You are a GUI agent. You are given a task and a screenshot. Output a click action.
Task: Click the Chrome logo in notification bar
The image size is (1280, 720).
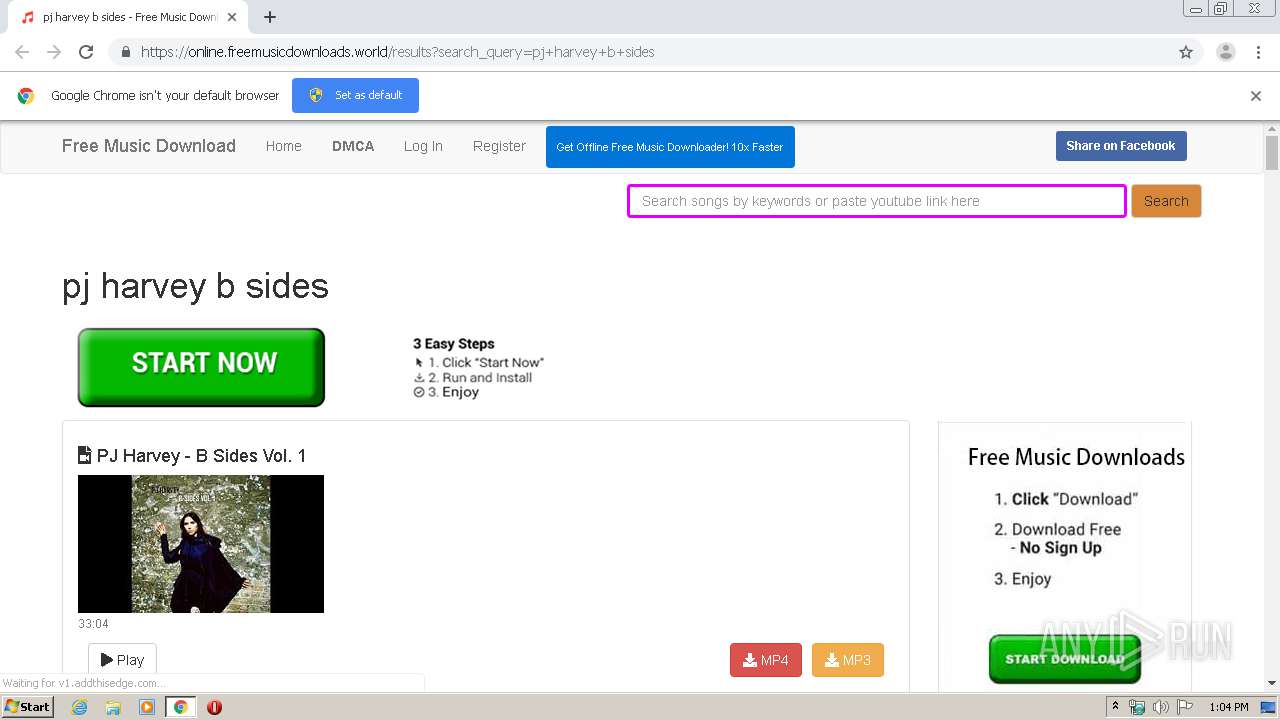26,96
